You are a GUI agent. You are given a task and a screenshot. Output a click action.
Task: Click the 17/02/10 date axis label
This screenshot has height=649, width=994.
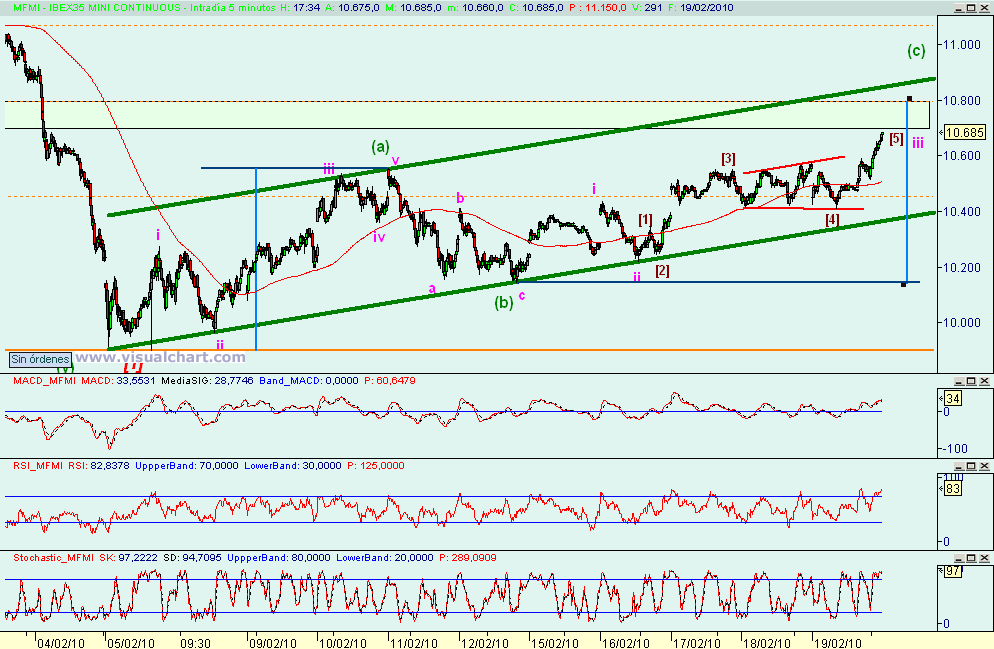click(x=697, y=643)
